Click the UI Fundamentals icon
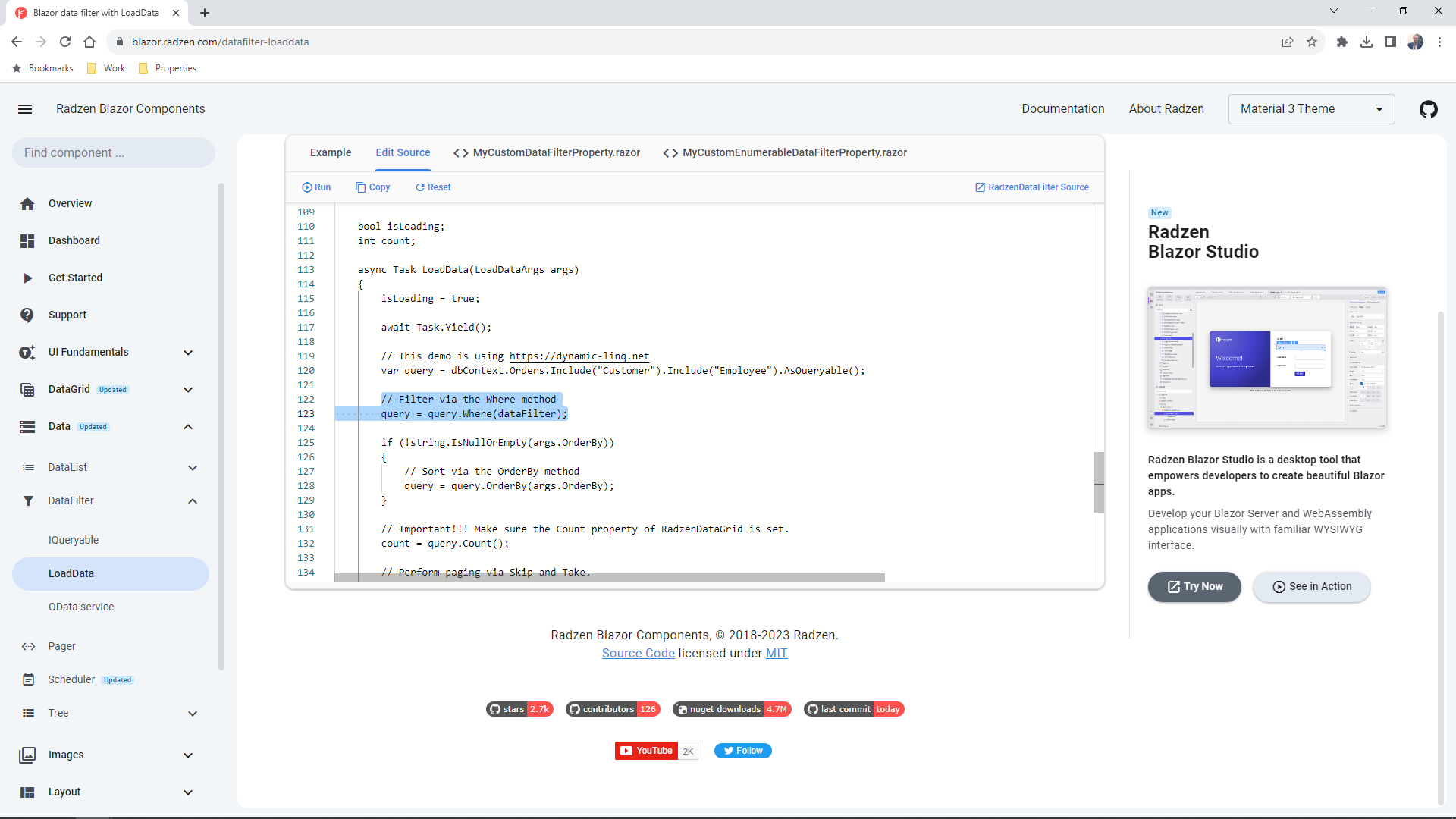Viewport: 1456px width, 819px height. 27,352
